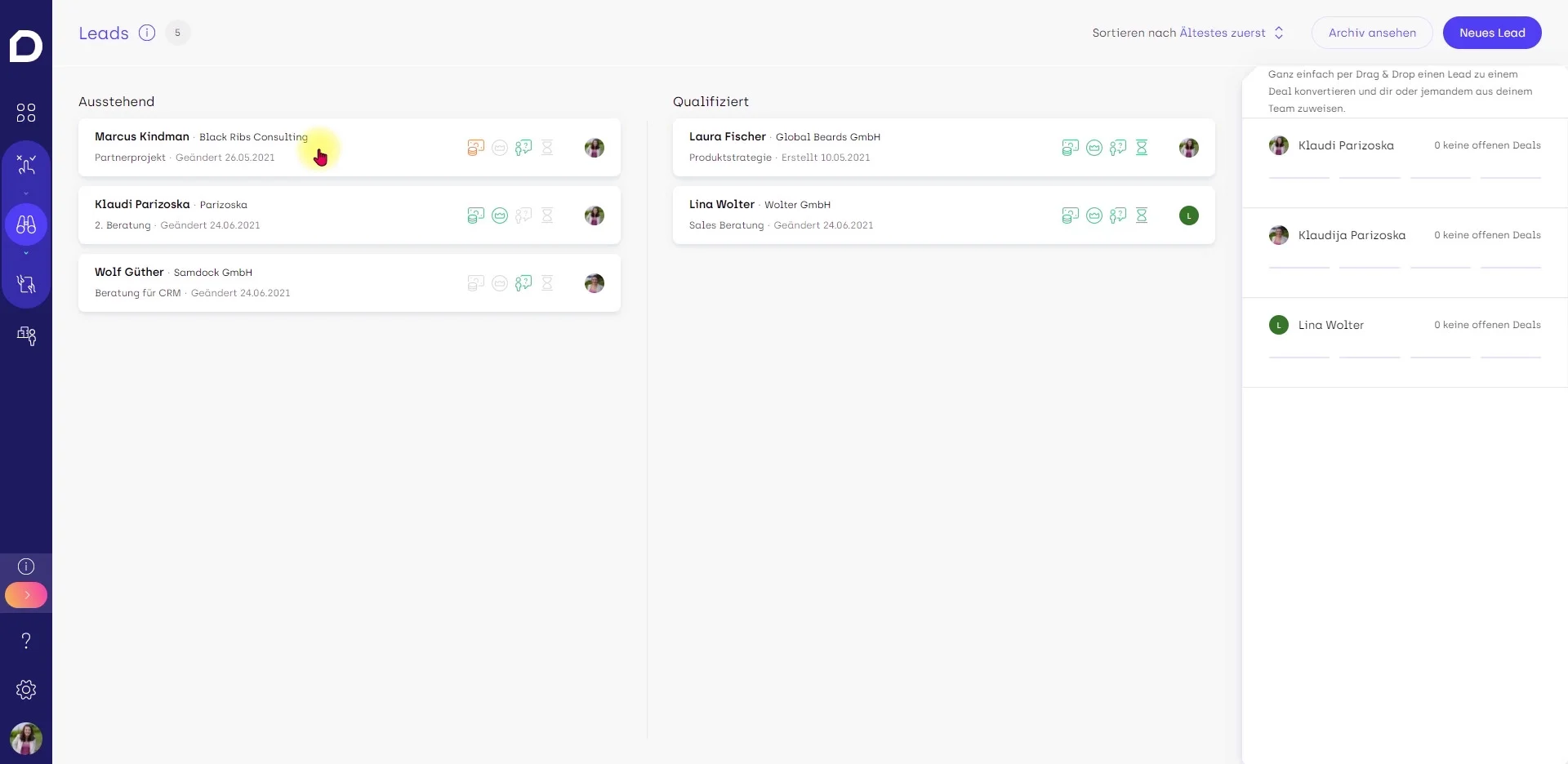Screen dimensions: 1568x764
Task: Click budget icon on Laura Fischer lead
Action: click(x=1071, y=148)
